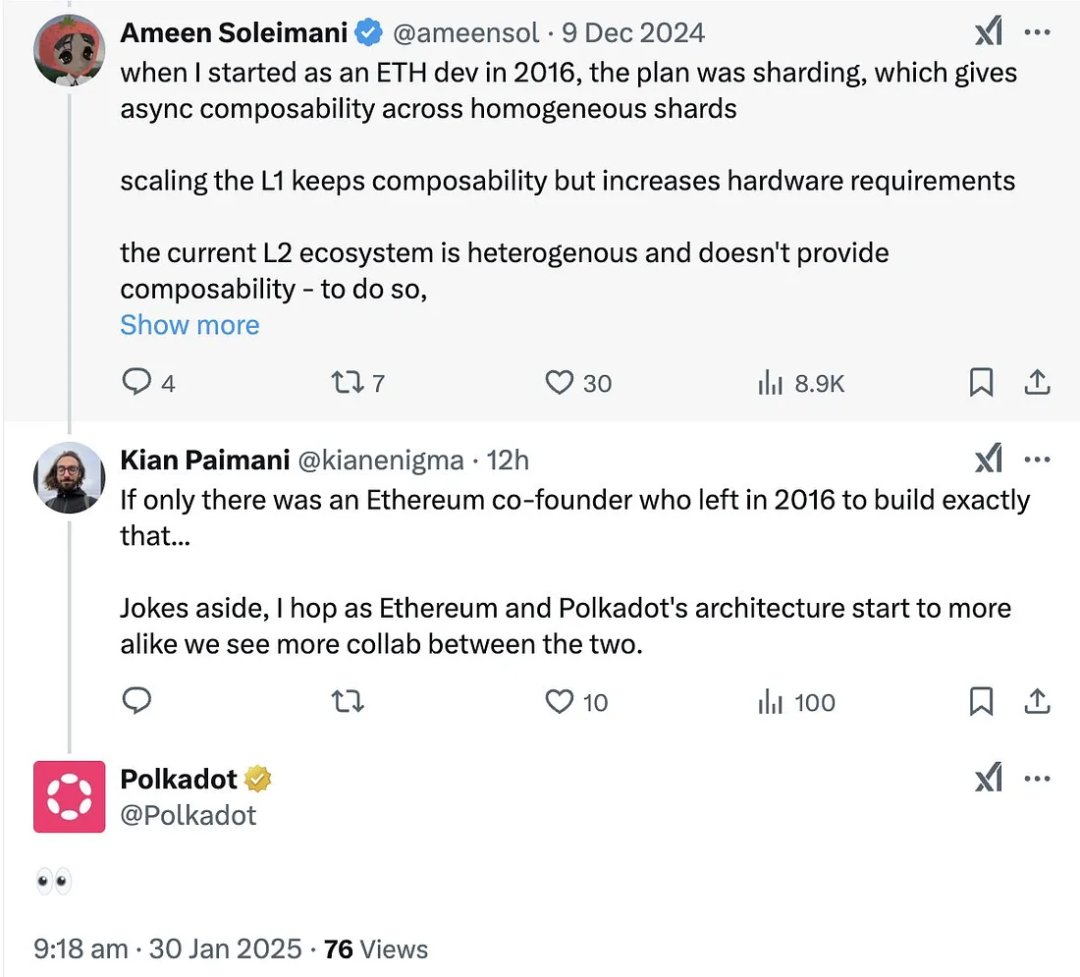Screen dimensions: 1080x977
Task: Reply to Ameen Soleimani's tweet
Action: [x=136, y=382]
